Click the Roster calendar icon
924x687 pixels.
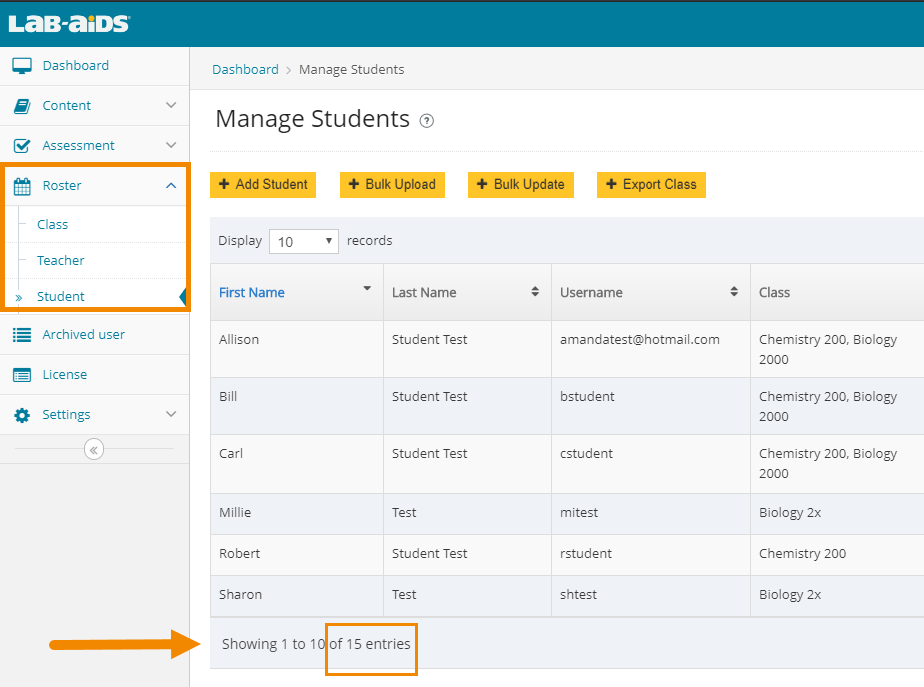[22, 186]
